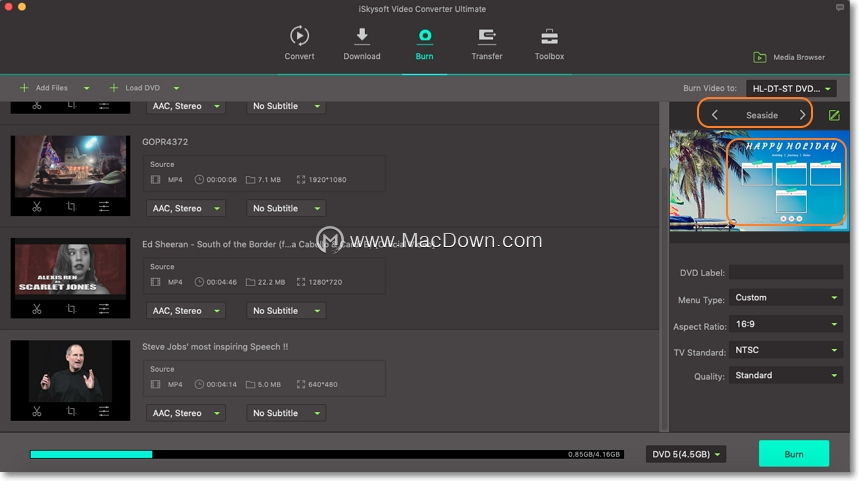
Task: Click the 00:04:46 duration of Ed Sheeran
Action: pyautogui.click(x=221, y=282)
